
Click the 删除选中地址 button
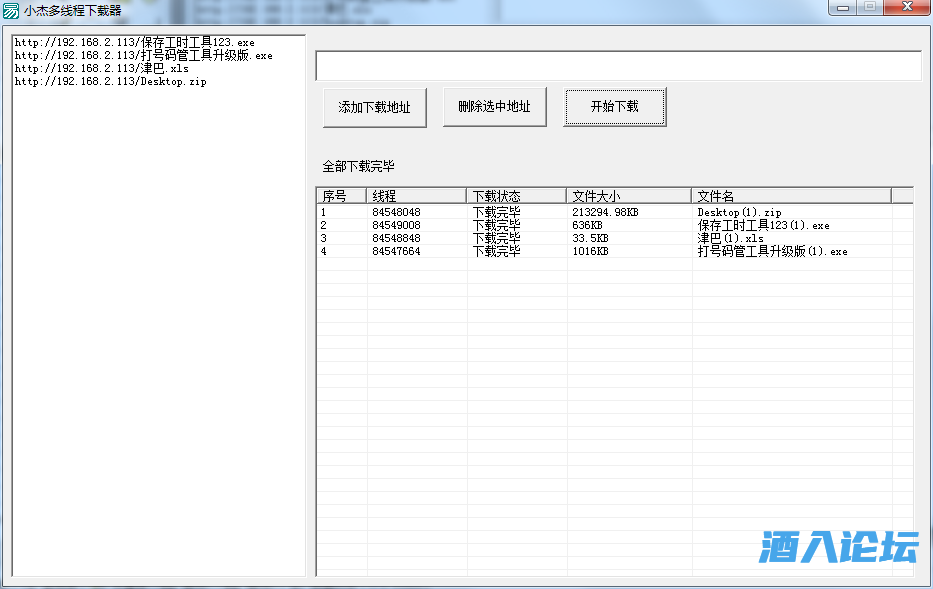pyautogui.click(x=494, y=107)
